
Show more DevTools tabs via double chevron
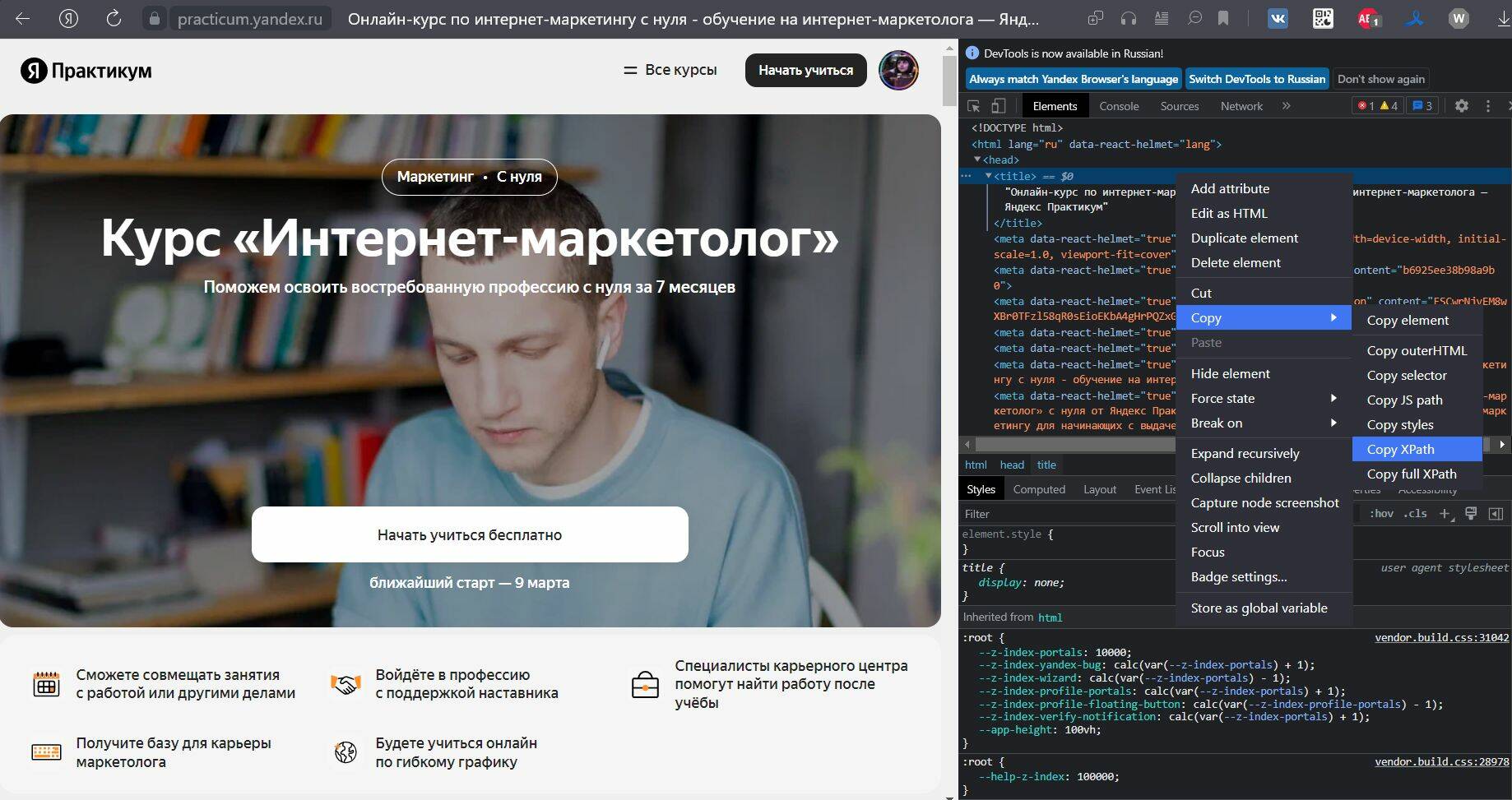1287,106
